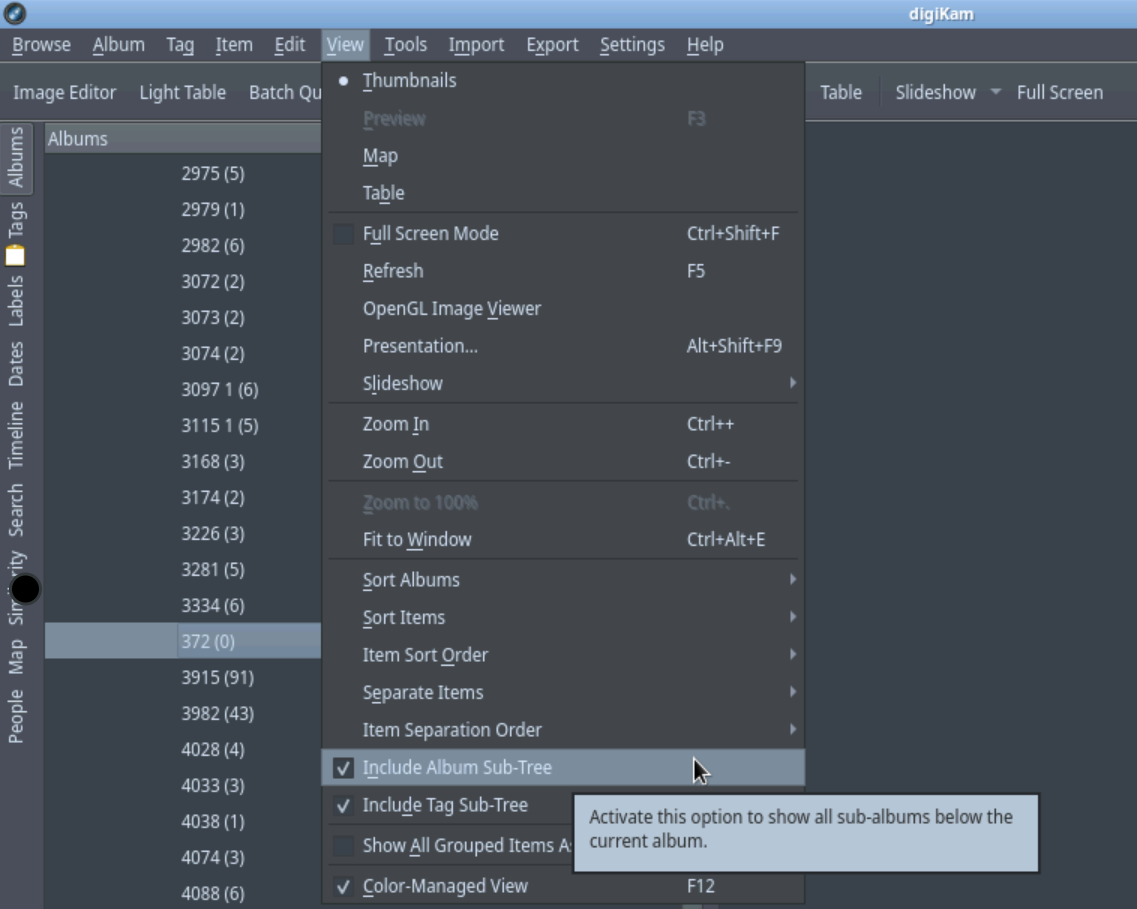1137x909 pixels.
Task: Open the Export menu
Action: tap(552, 45)
